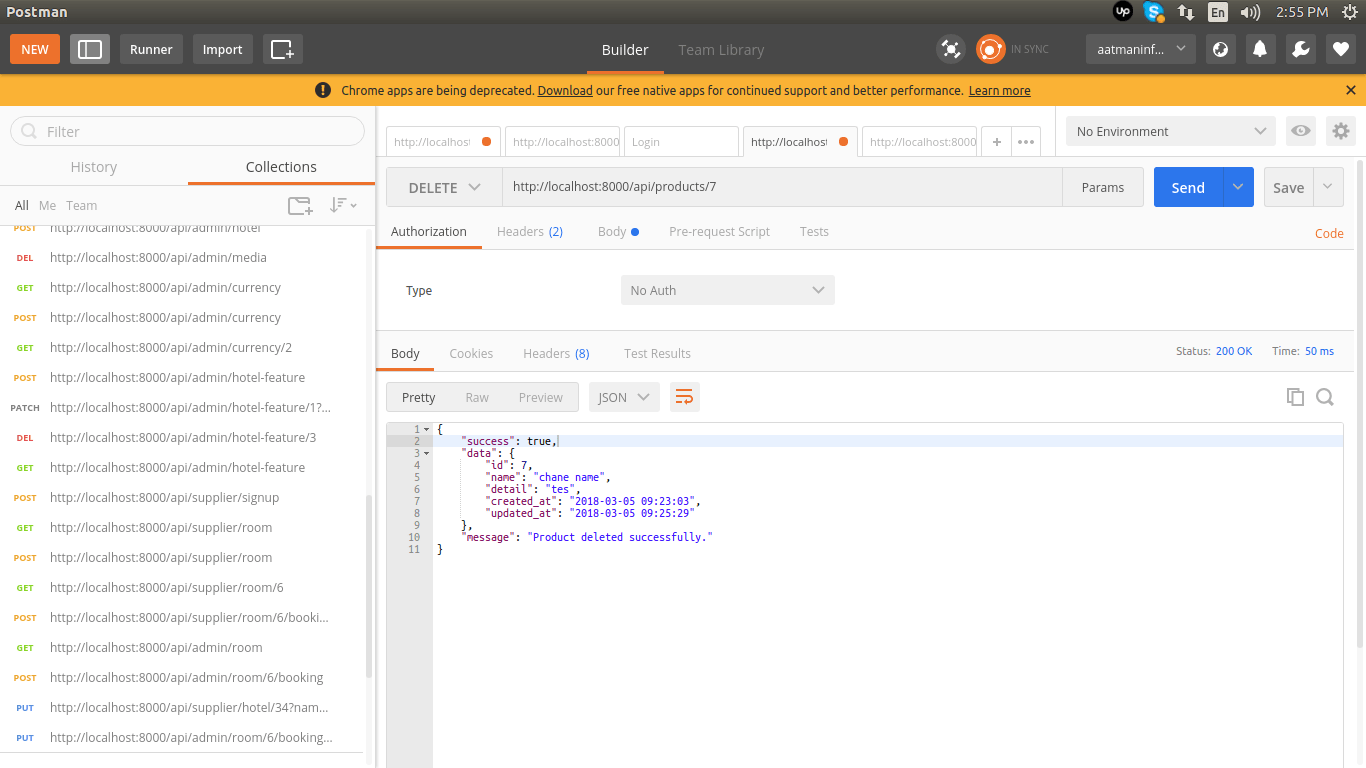Expand the No Environment dropdown
The image size is (1366, 768).
click(x=1170, y=131)
